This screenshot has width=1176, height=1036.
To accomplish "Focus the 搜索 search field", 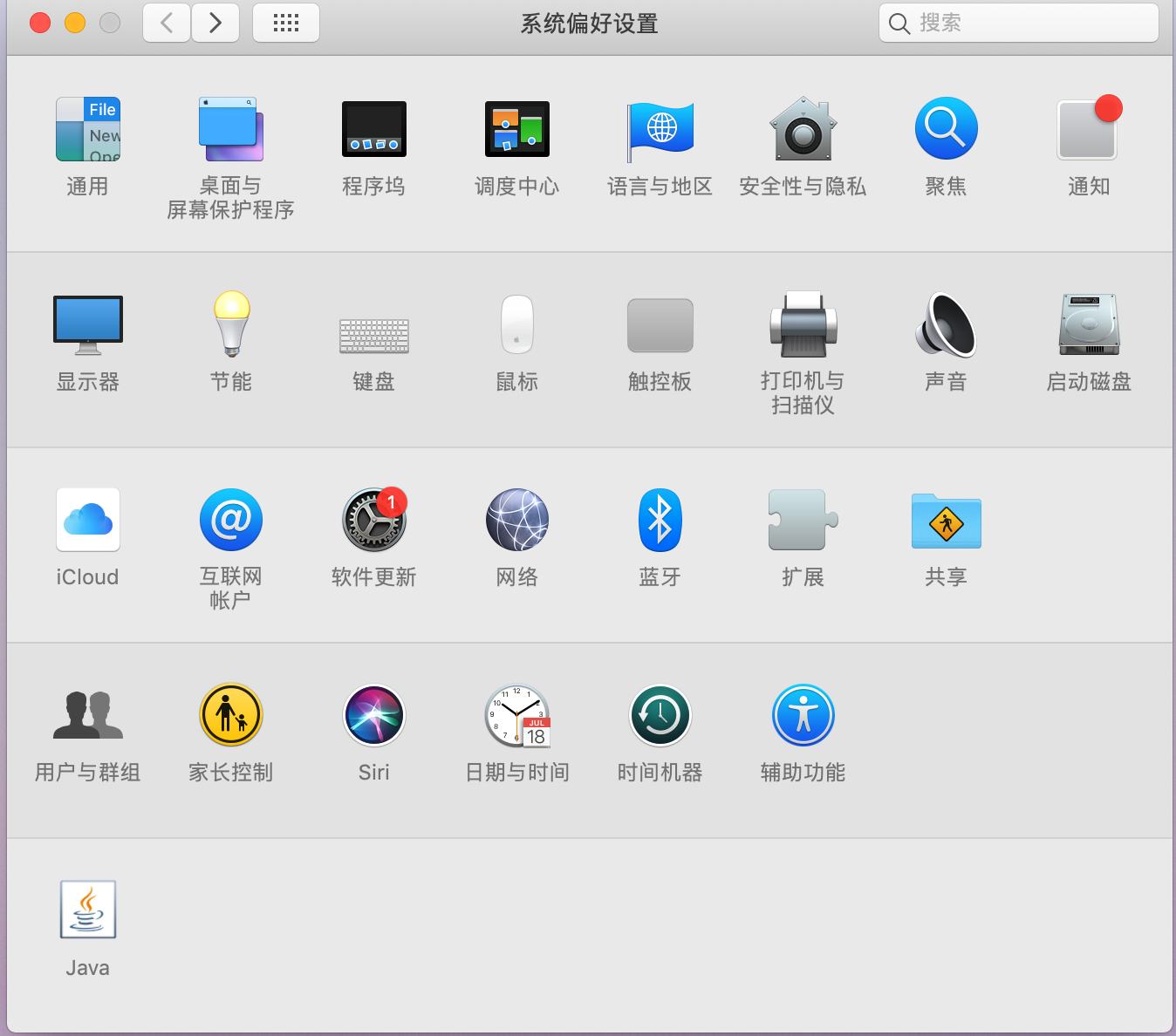I will 1019,23.
